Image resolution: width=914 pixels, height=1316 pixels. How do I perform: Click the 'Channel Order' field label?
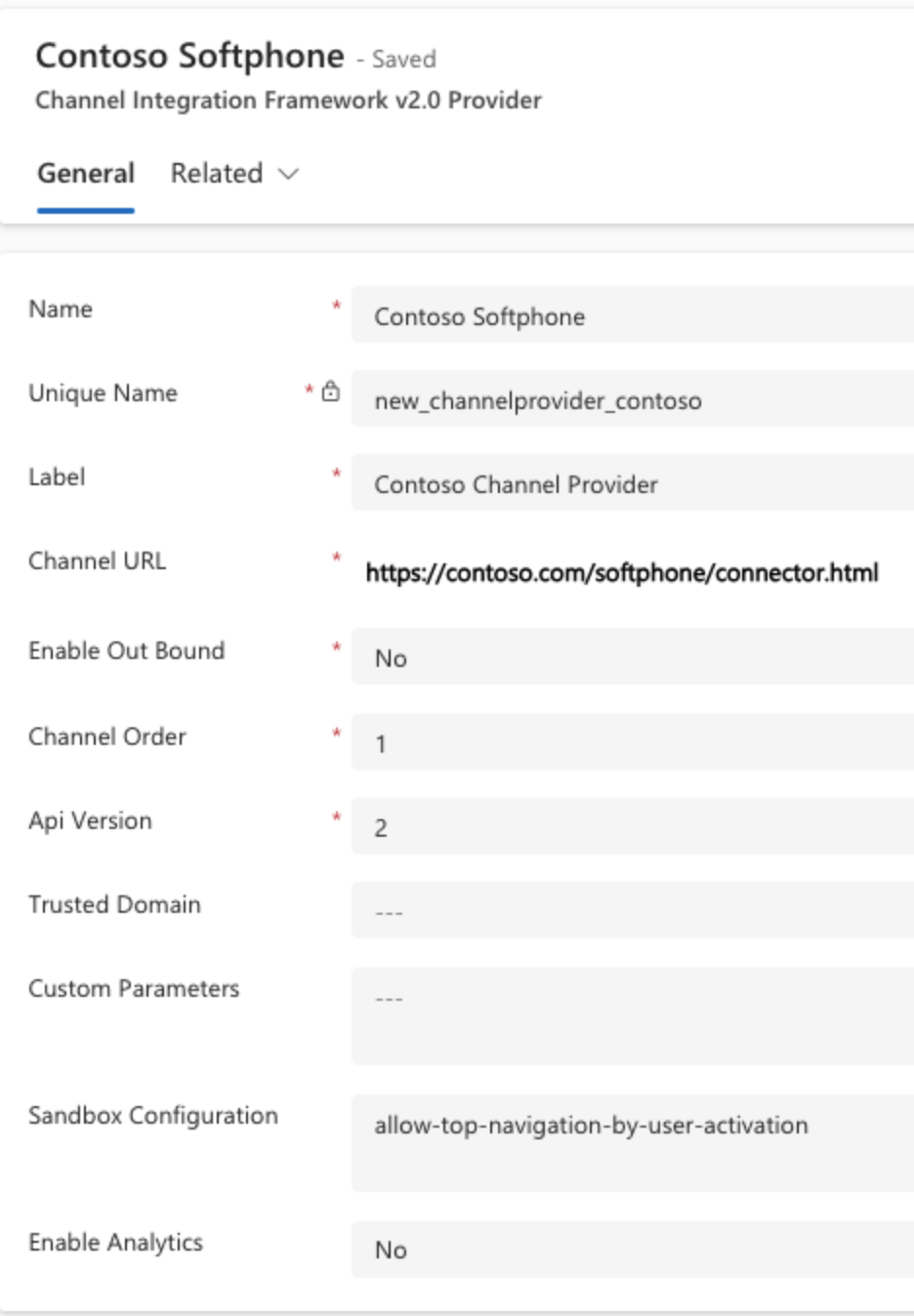pos(107,736)
